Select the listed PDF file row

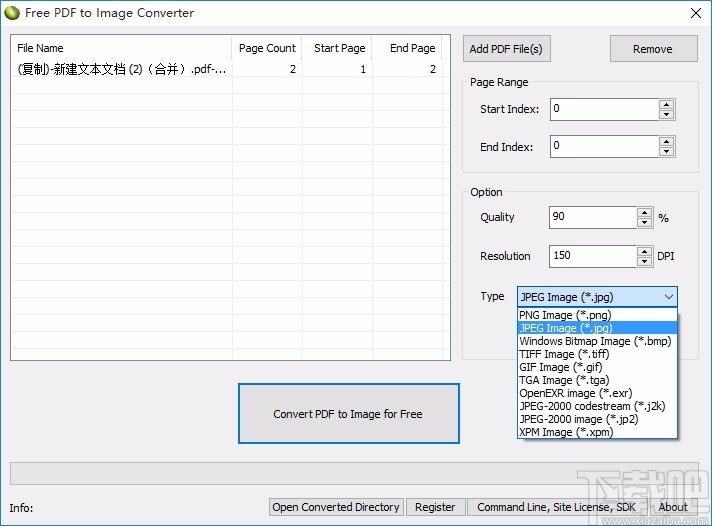point(227,69)
